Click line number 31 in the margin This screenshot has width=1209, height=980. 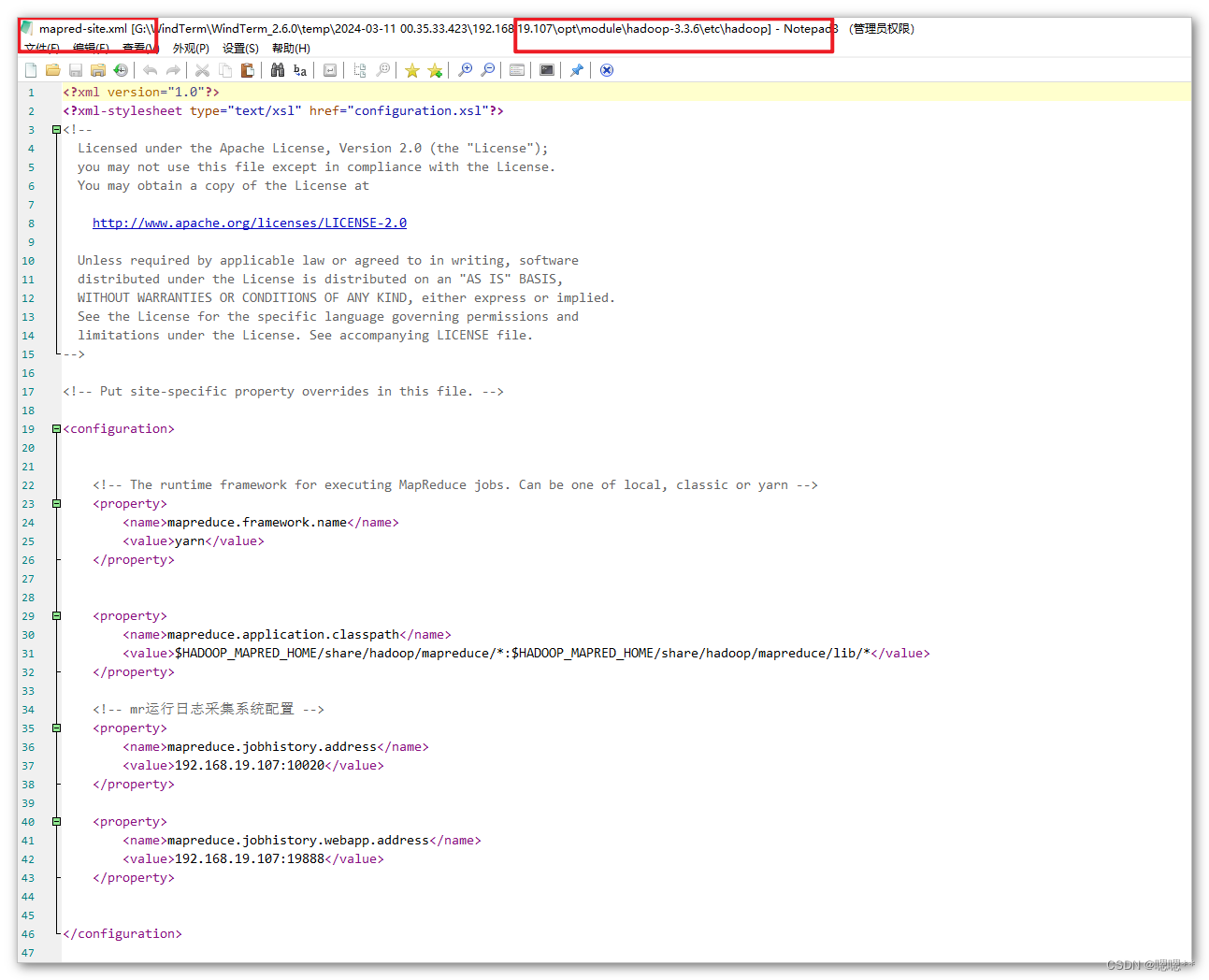click(28, 654)
